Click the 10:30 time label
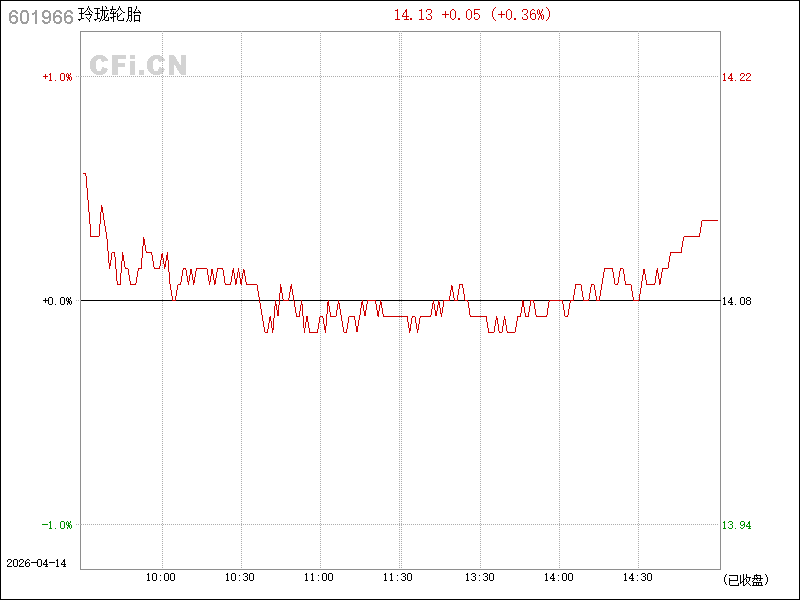The width and height of the screenshot is (800, 600). (240, 578)
